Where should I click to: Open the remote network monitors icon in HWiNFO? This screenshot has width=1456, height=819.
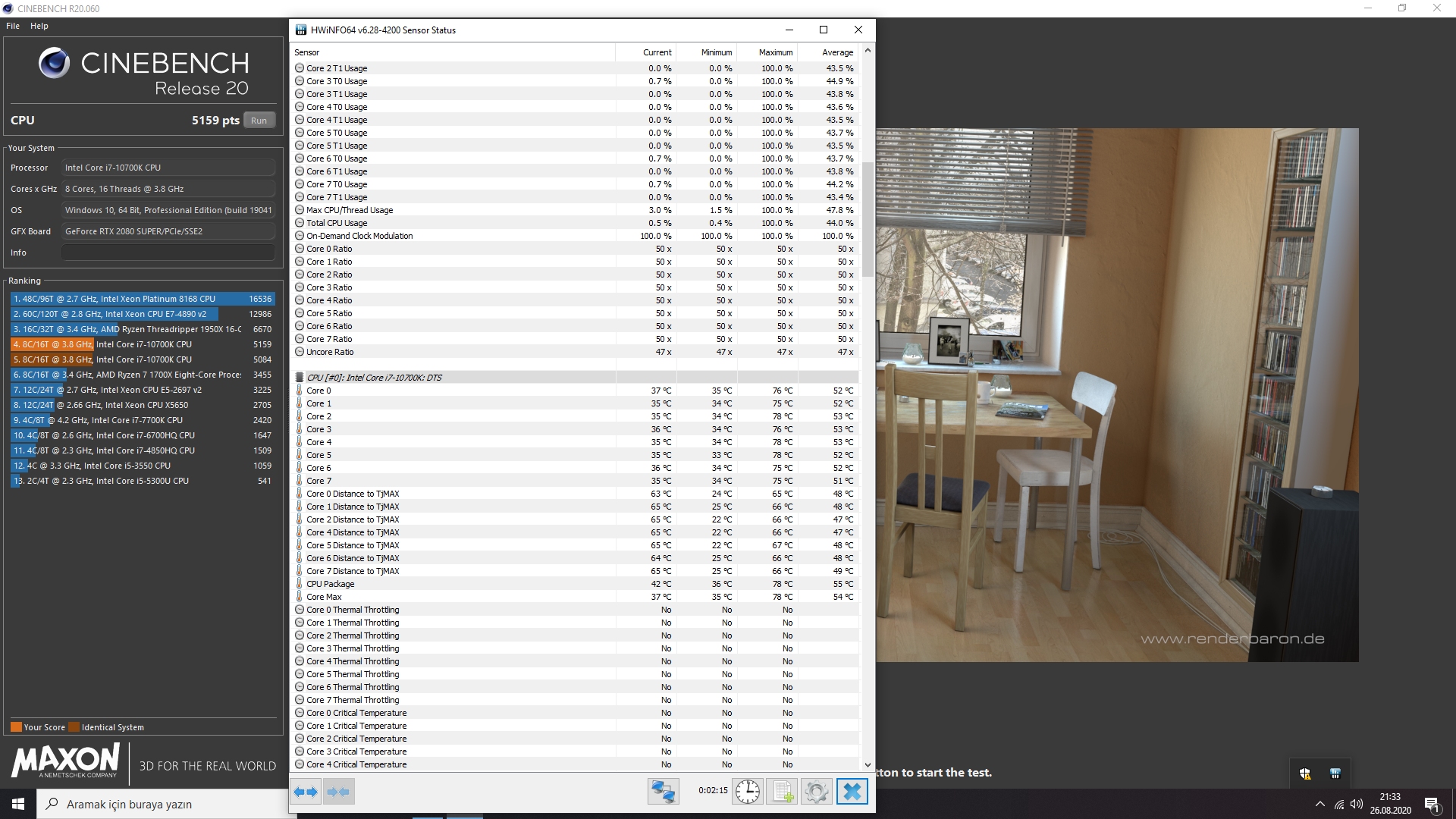(663, 792)
